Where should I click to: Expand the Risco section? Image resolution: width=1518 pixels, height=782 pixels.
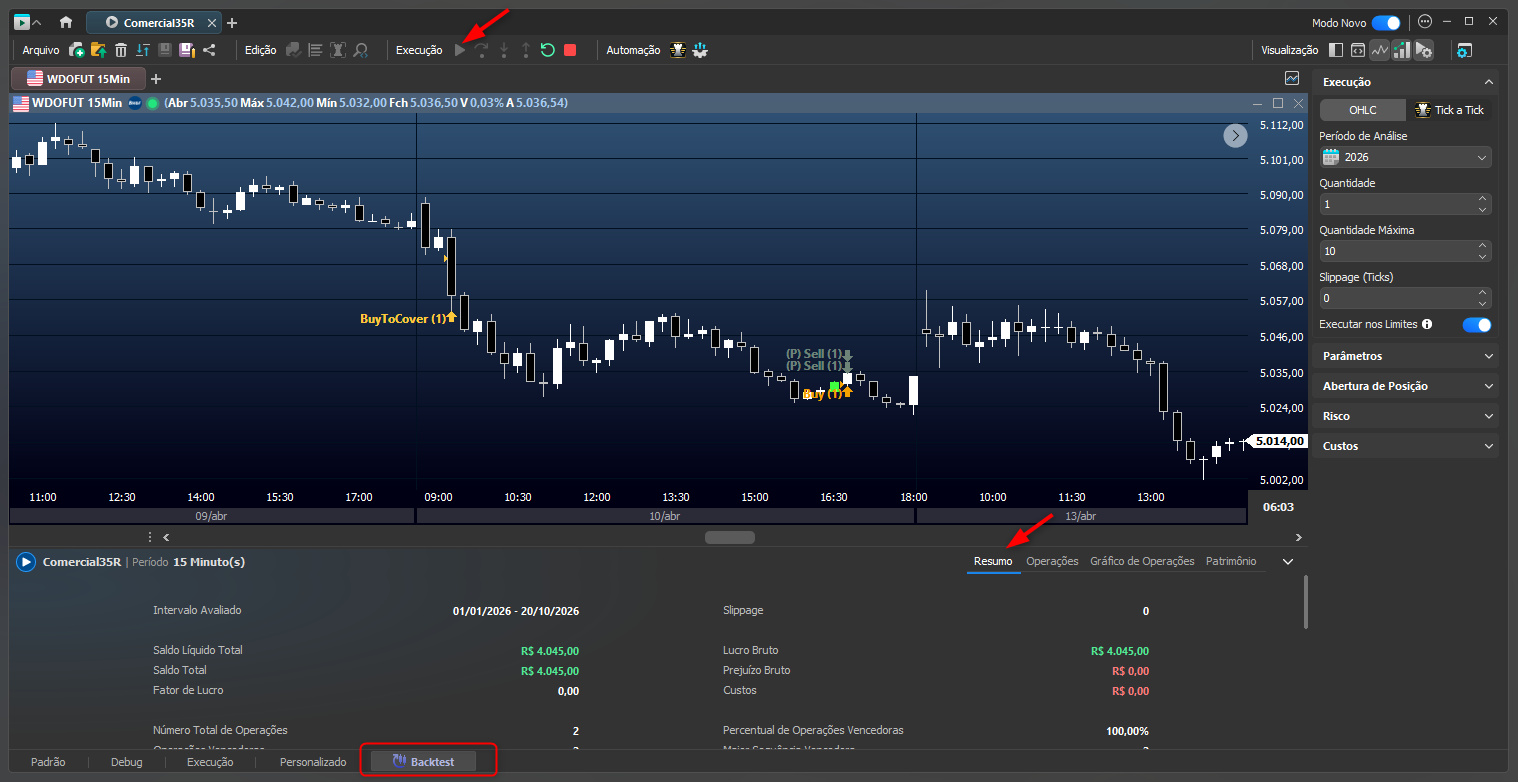click(x=1405, y=416)
